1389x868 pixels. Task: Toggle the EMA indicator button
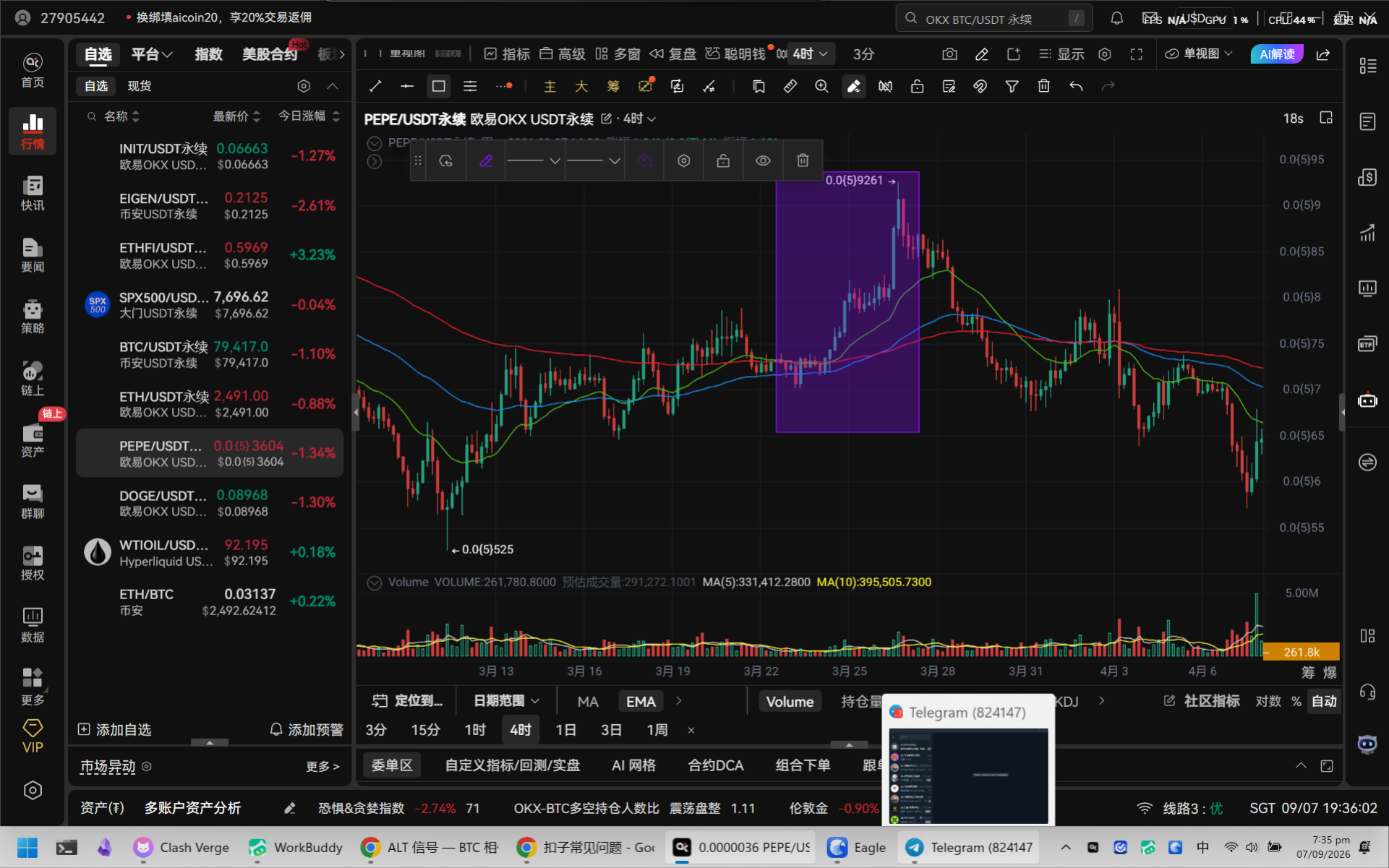pos(641,701)
